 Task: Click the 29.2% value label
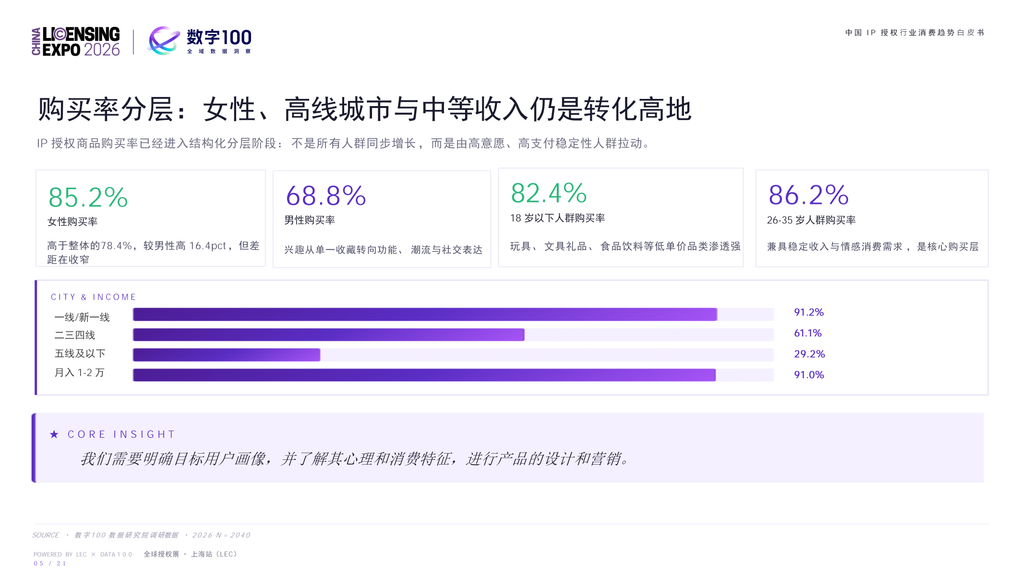[x=809, y=354]
